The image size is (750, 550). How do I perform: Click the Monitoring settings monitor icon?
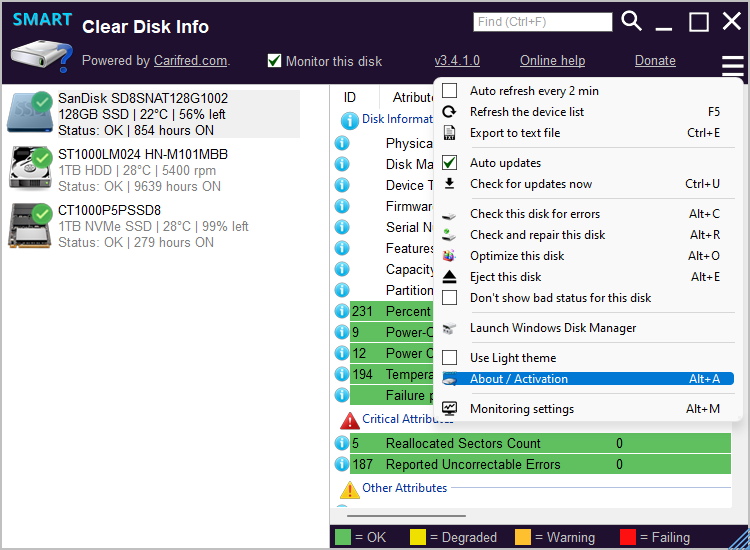coord(449,408)
